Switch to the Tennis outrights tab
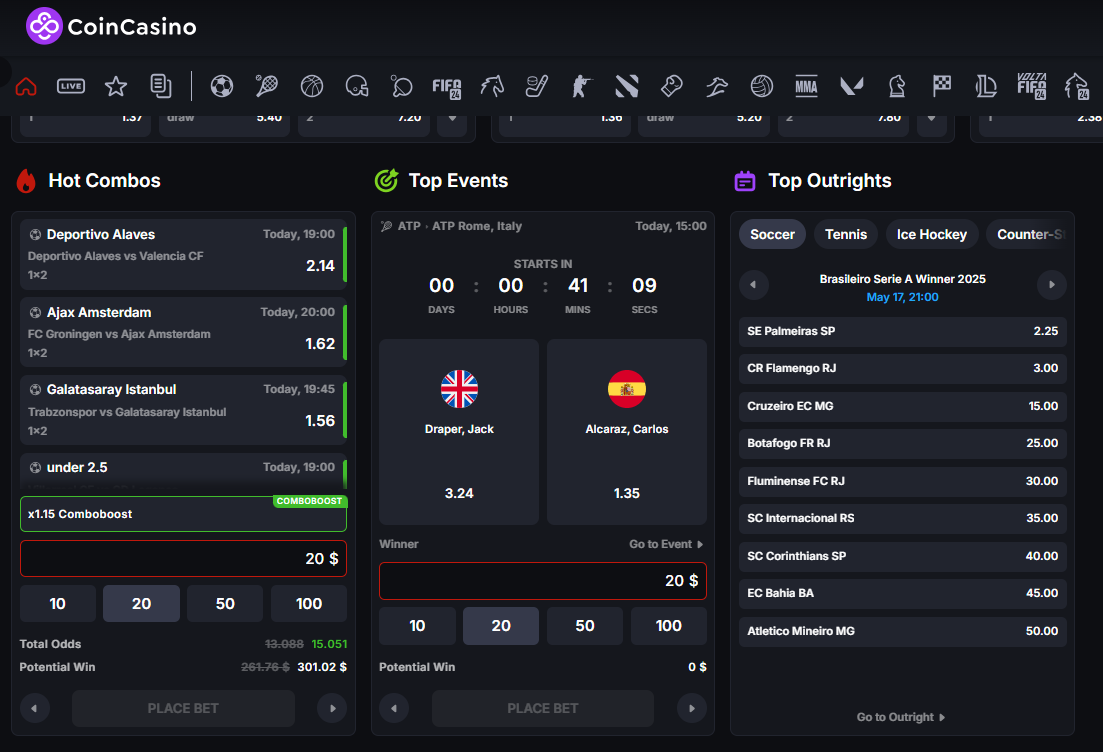The width and height of the screenshot is (1103, 752). (x=846, y=234)
